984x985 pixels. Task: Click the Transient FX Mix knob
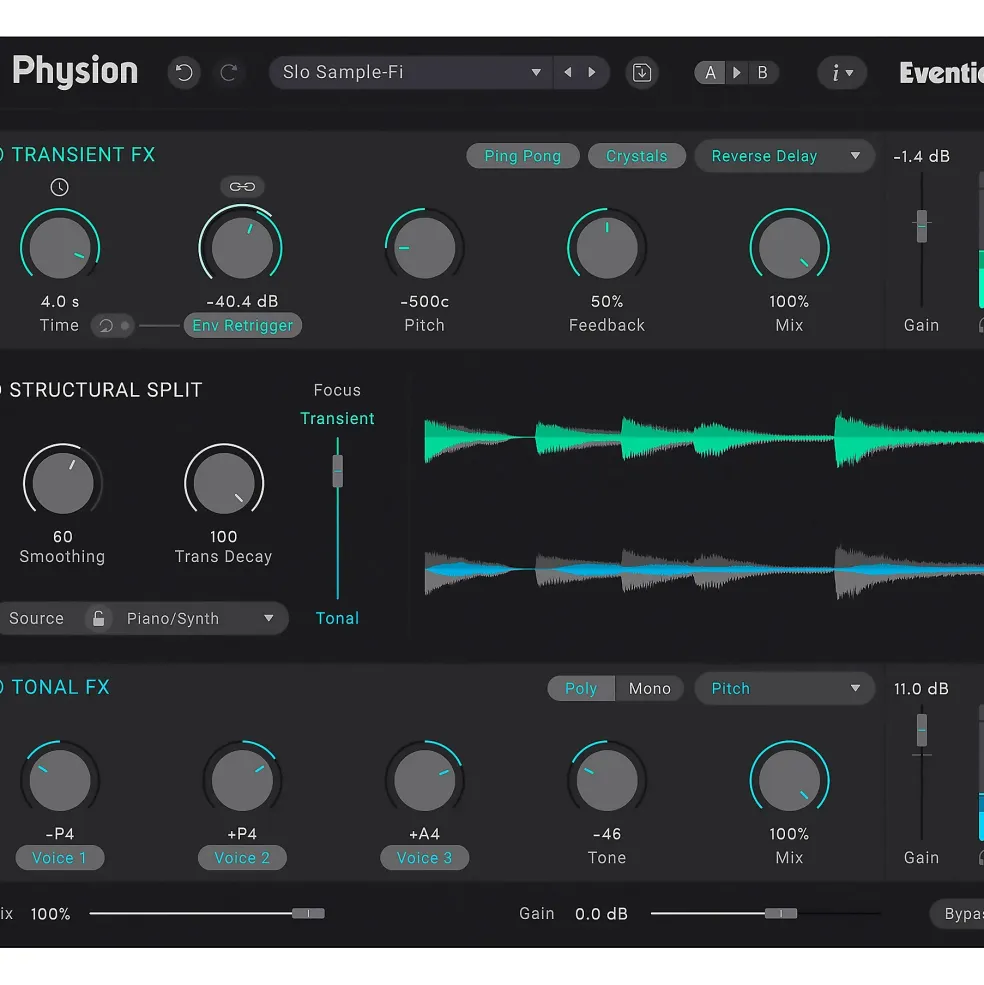click(789, 248)
